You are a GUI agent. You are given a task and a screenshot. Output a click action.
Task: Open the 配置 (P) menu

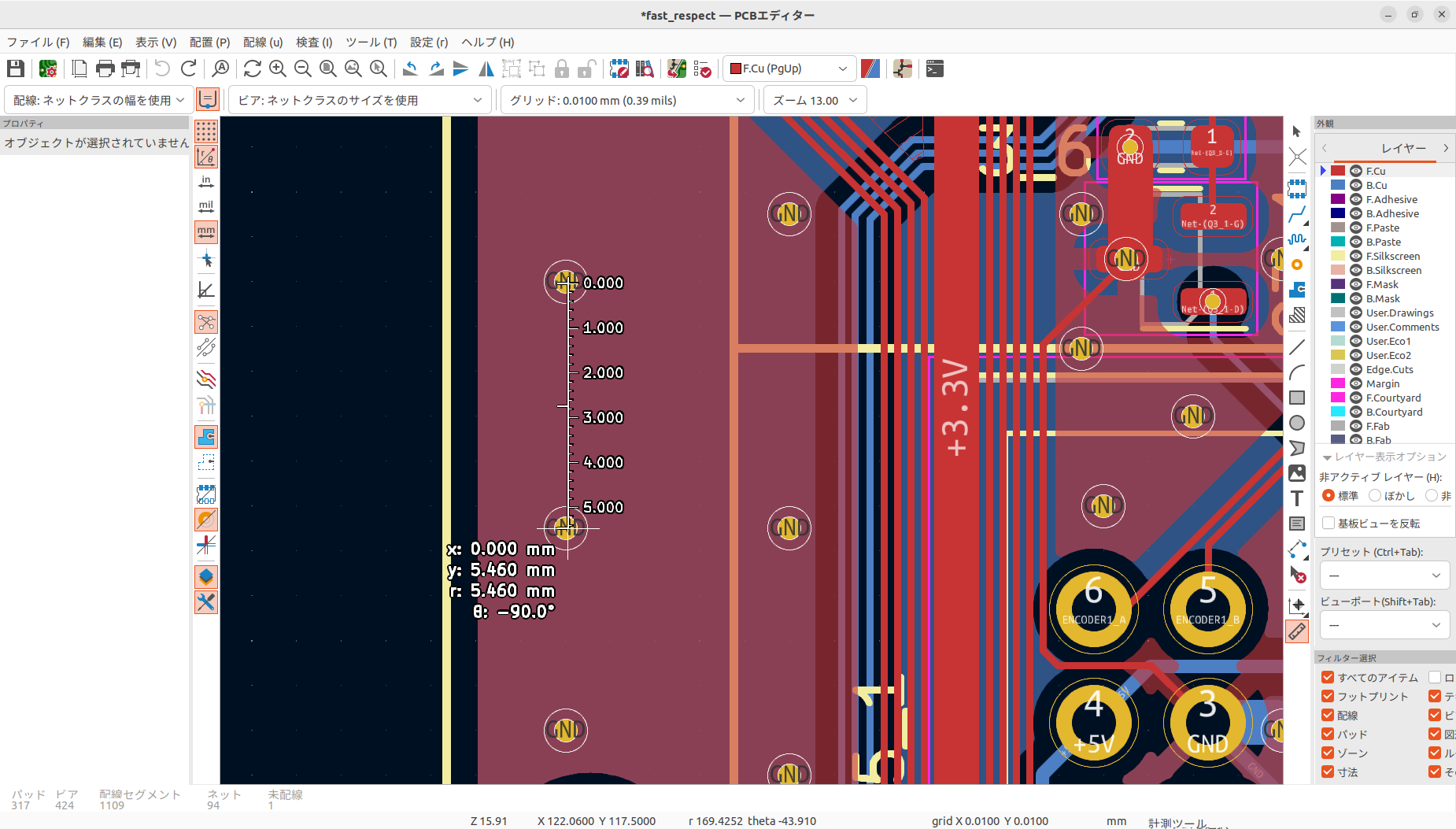pos(209,43)
